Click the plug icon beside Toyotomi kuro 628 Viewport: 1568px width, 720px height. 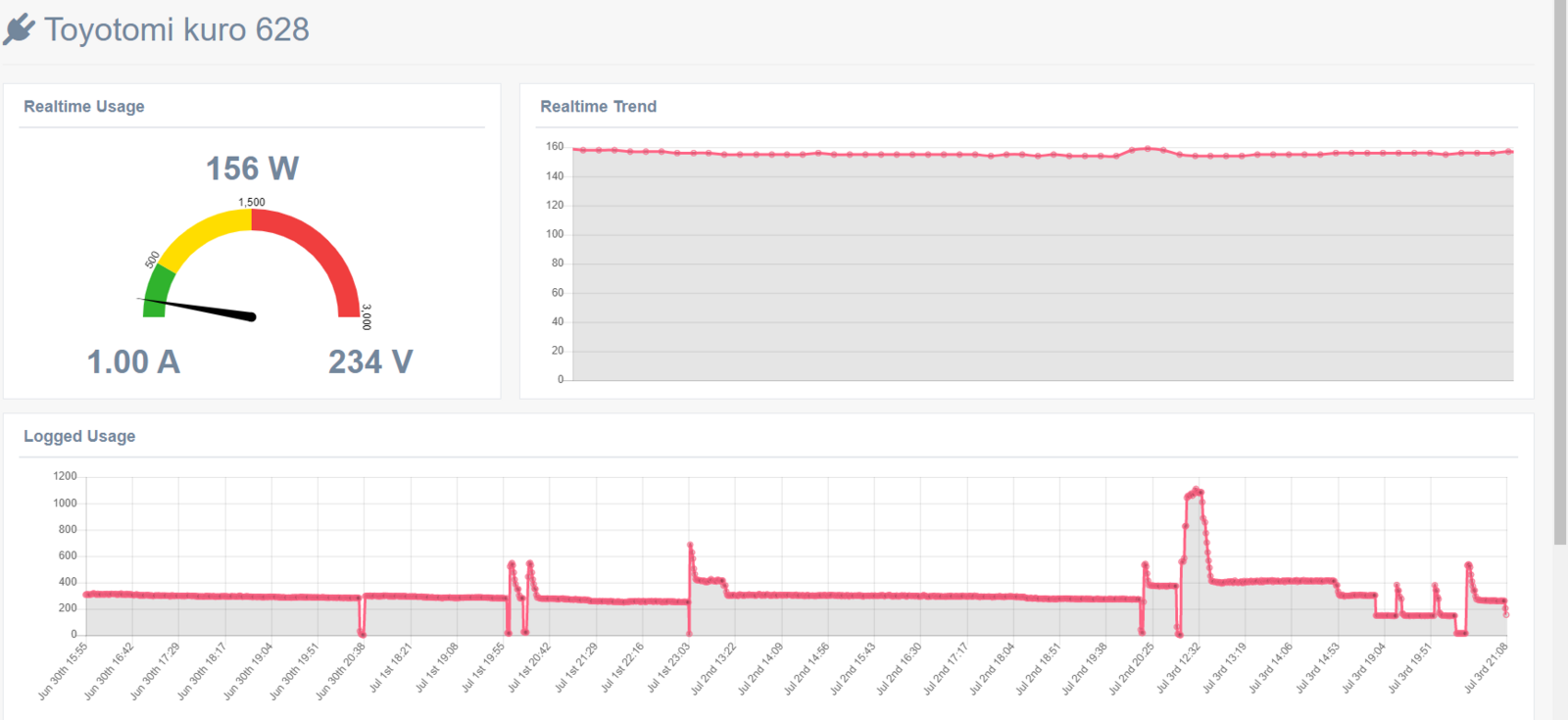[20, 29]
